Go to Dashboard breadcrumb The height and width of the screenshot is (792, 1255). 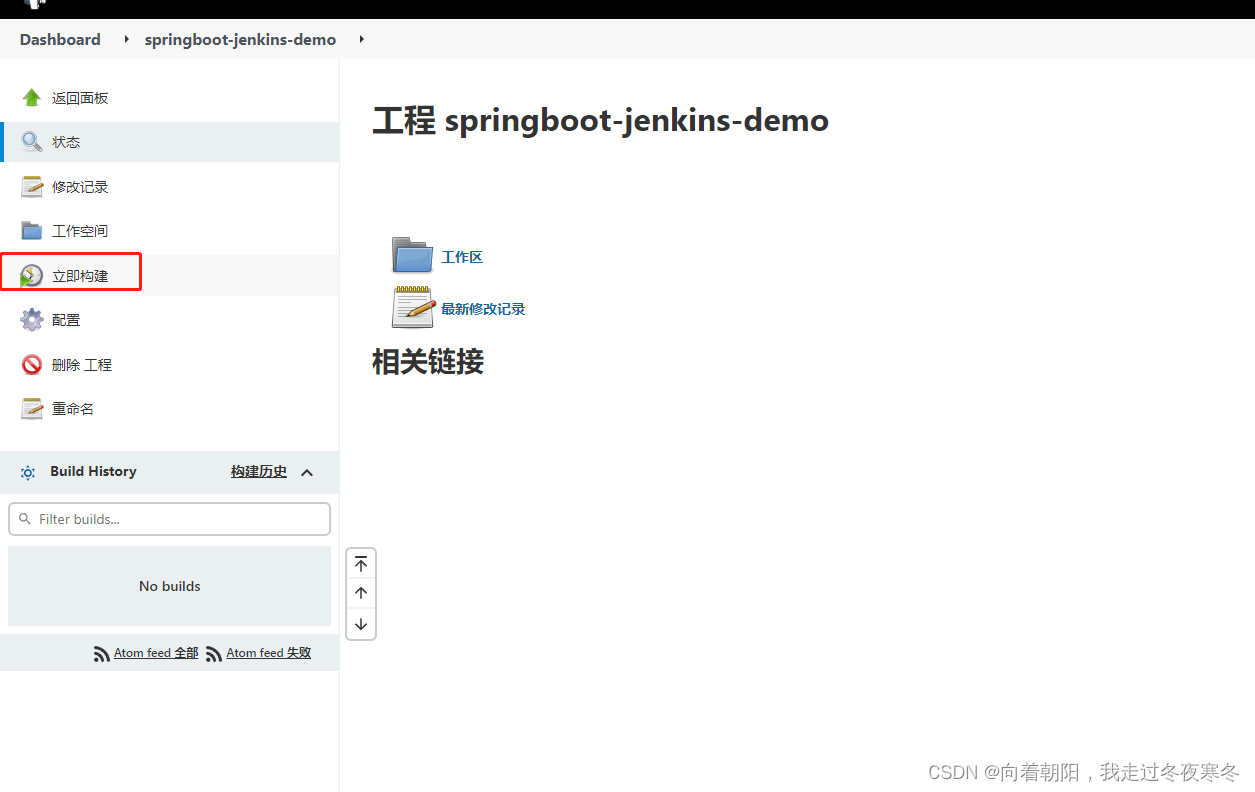click(x=60, y=40)
